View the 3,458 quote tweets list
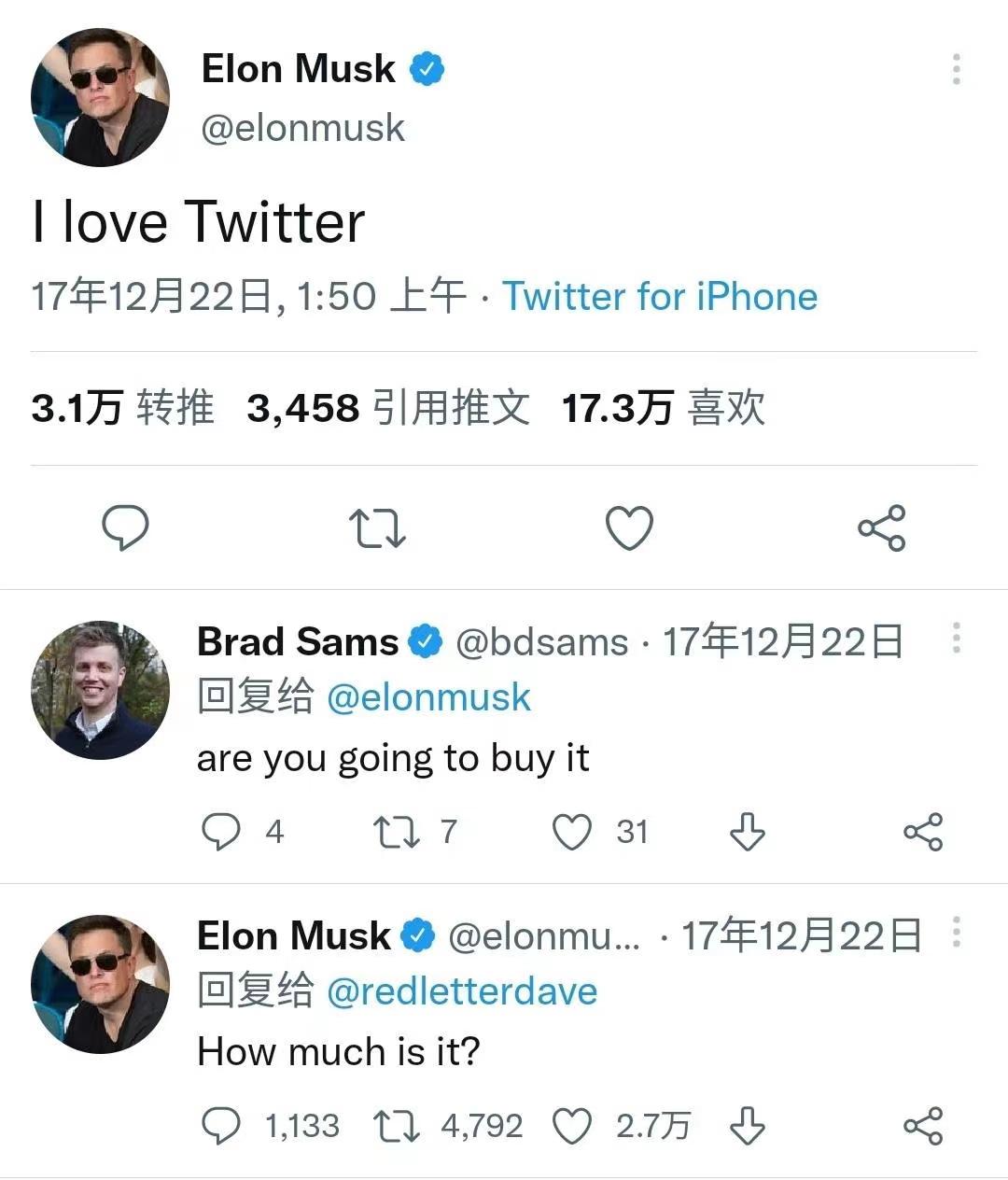 coord(387,408)
